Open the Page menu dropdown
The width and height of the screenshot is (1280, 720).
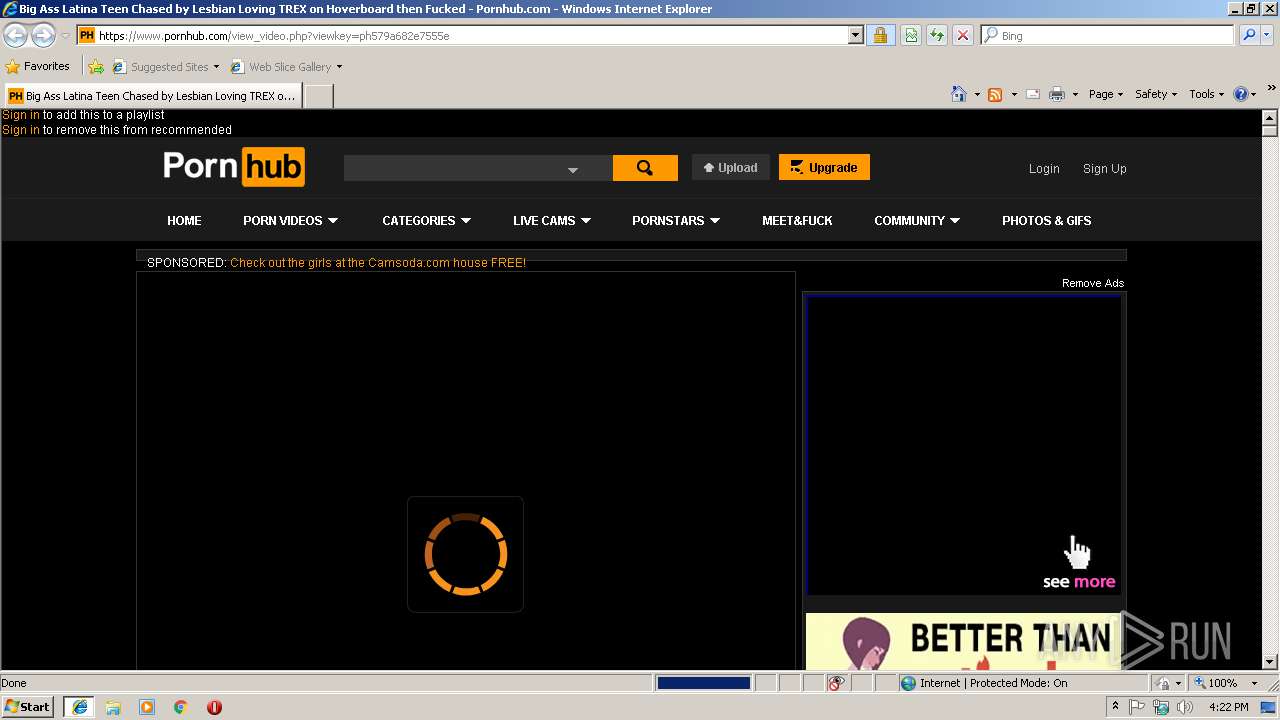[1106, 94]
